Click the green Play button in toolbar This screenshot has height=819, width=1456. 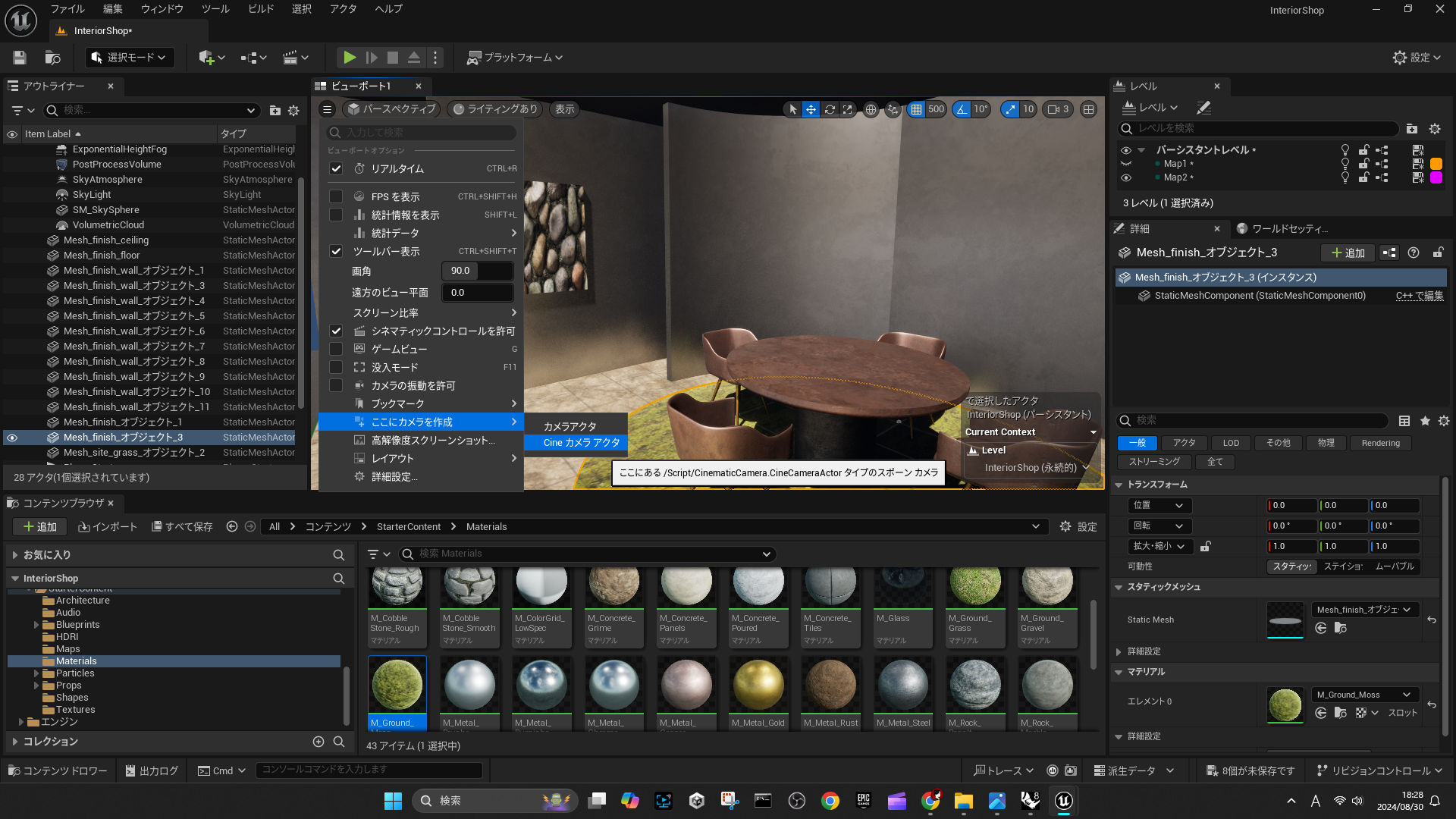[x=350, y=58]
